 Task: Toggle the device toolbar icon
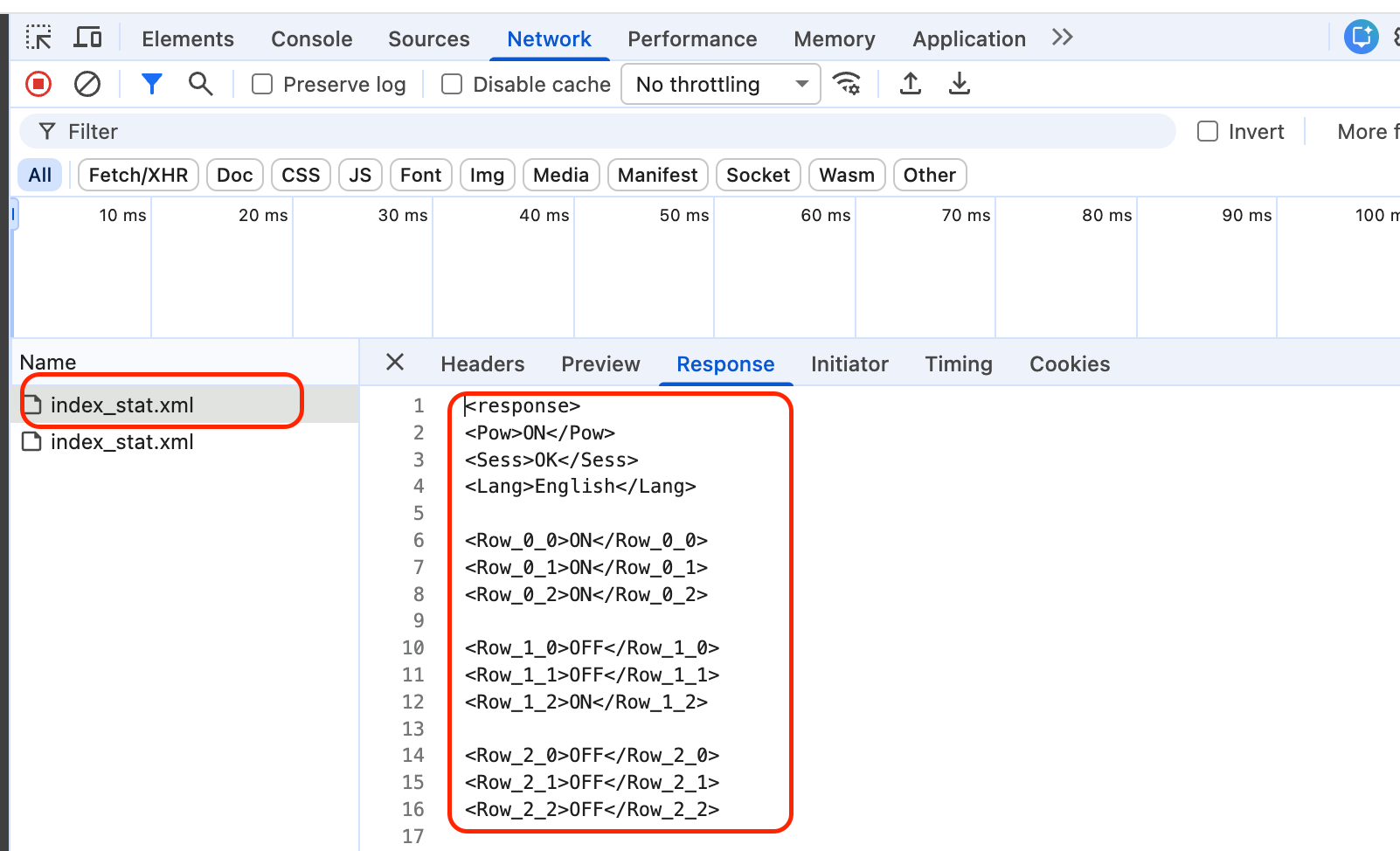[x=87, y=38]
